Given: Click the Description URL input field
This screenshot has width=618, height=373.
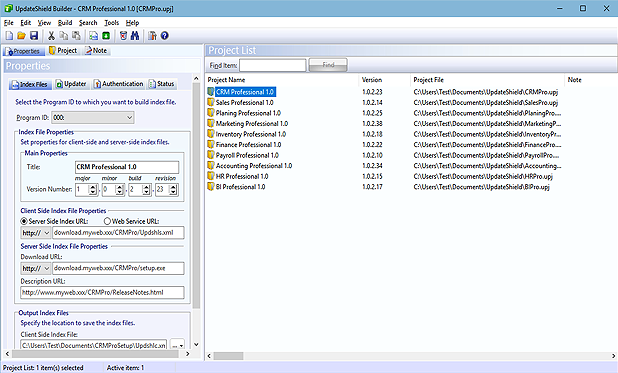Looking at the screenshot, I should [x=102, y=293].
